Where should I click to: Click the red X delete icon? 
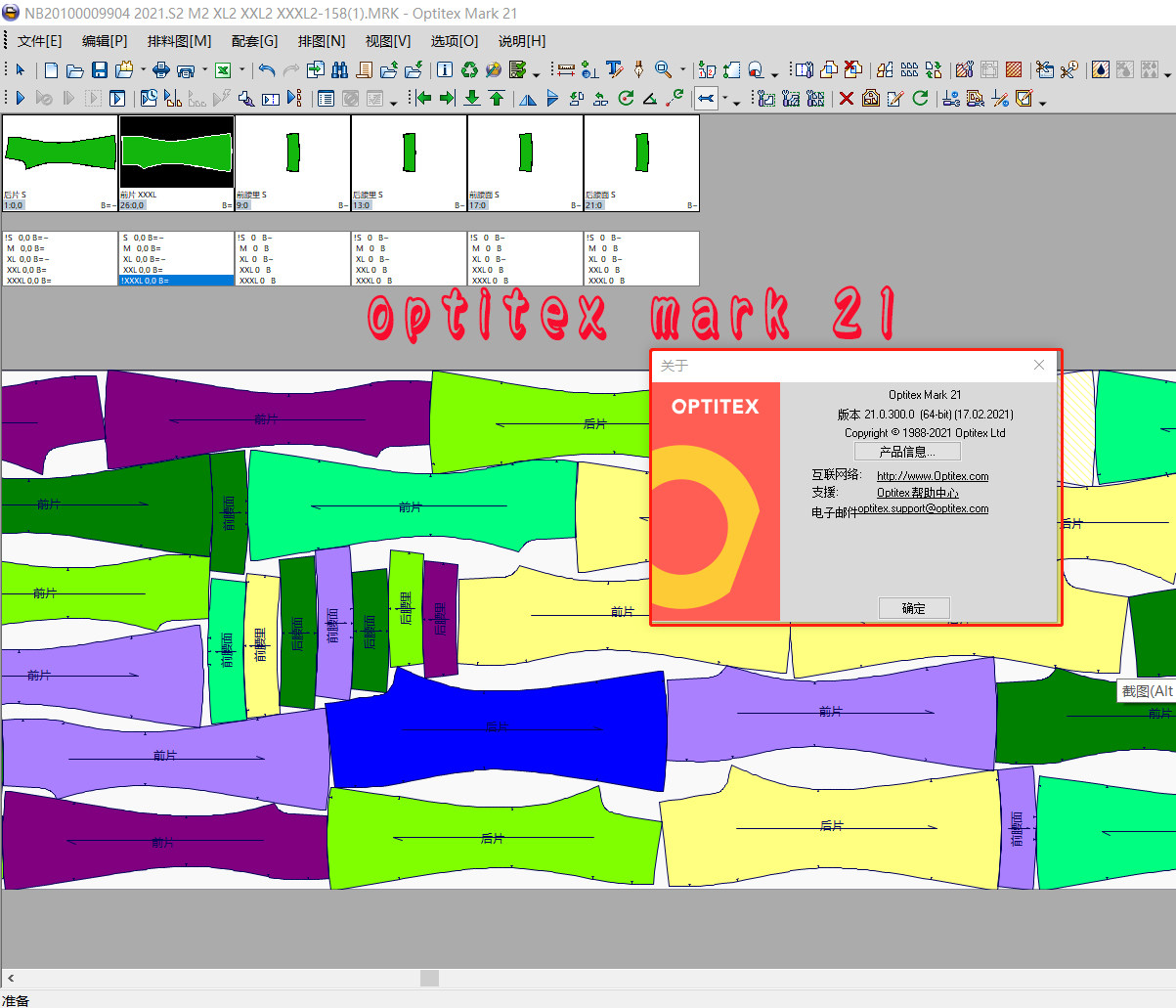tap(845, 98)
